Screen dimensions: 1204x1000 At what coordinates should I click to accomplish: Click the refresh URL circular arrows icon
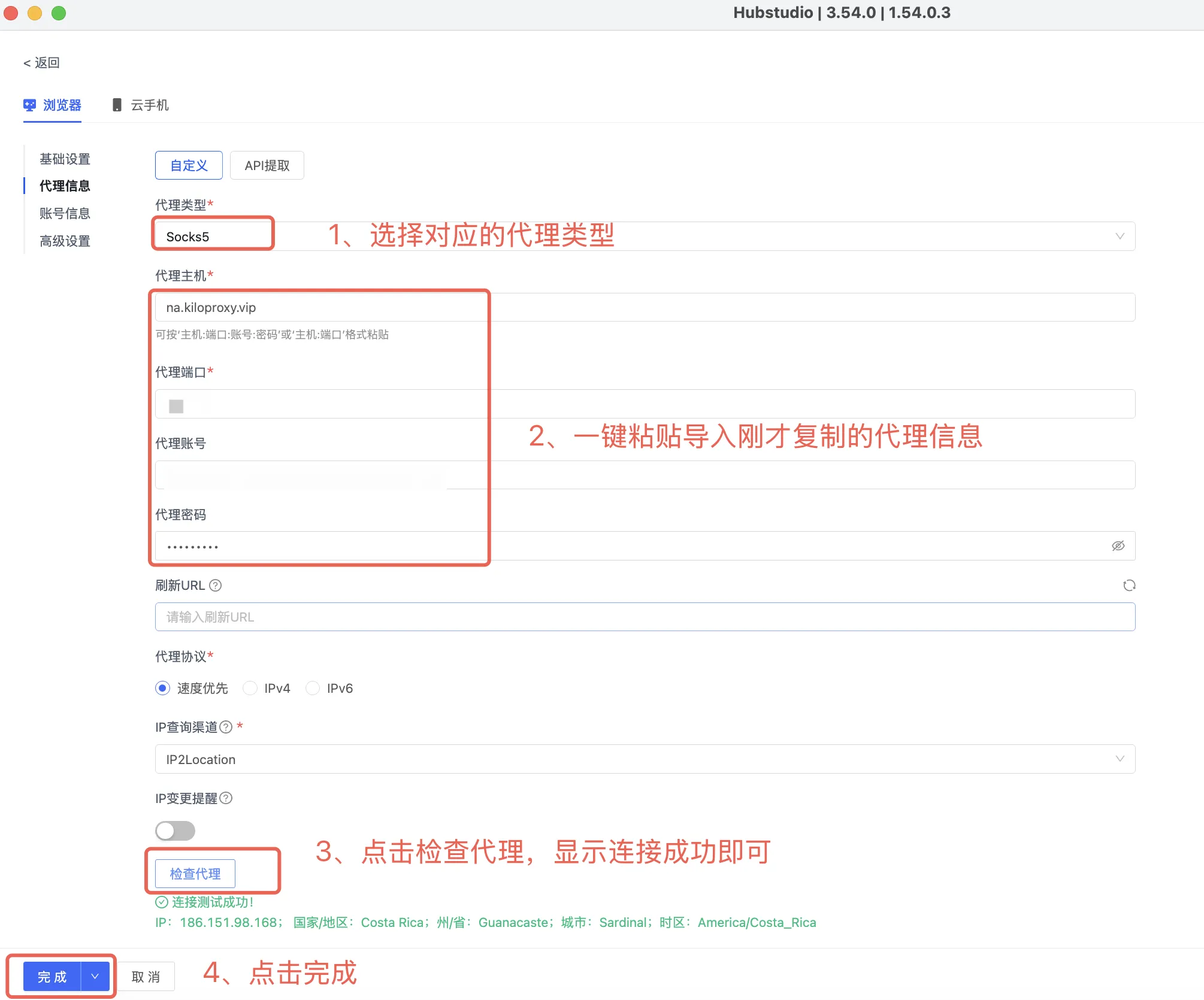pyautogui.click(x=1129, y=586)
